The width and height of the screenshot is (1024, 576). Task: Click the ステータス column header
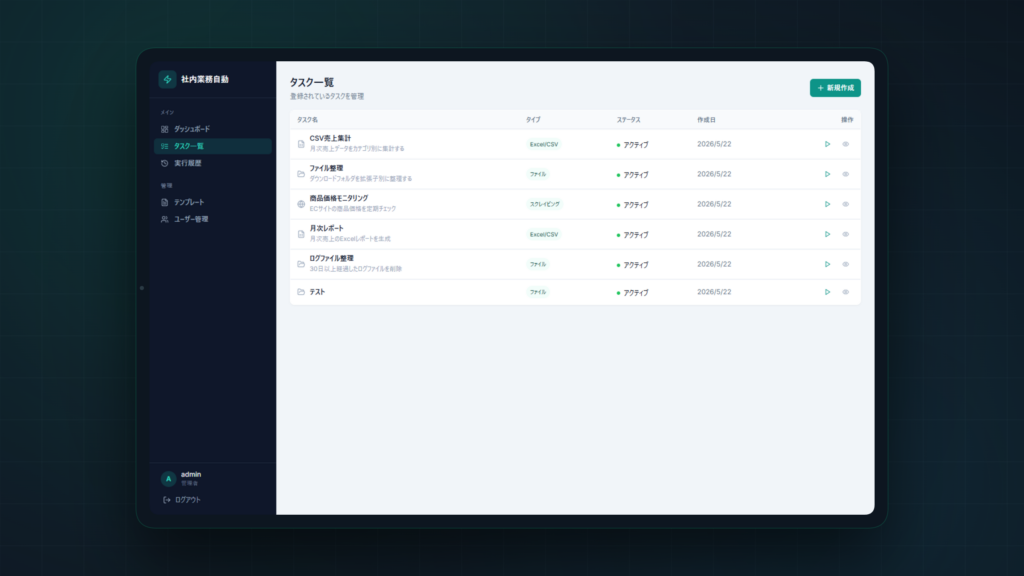[629, 120]
